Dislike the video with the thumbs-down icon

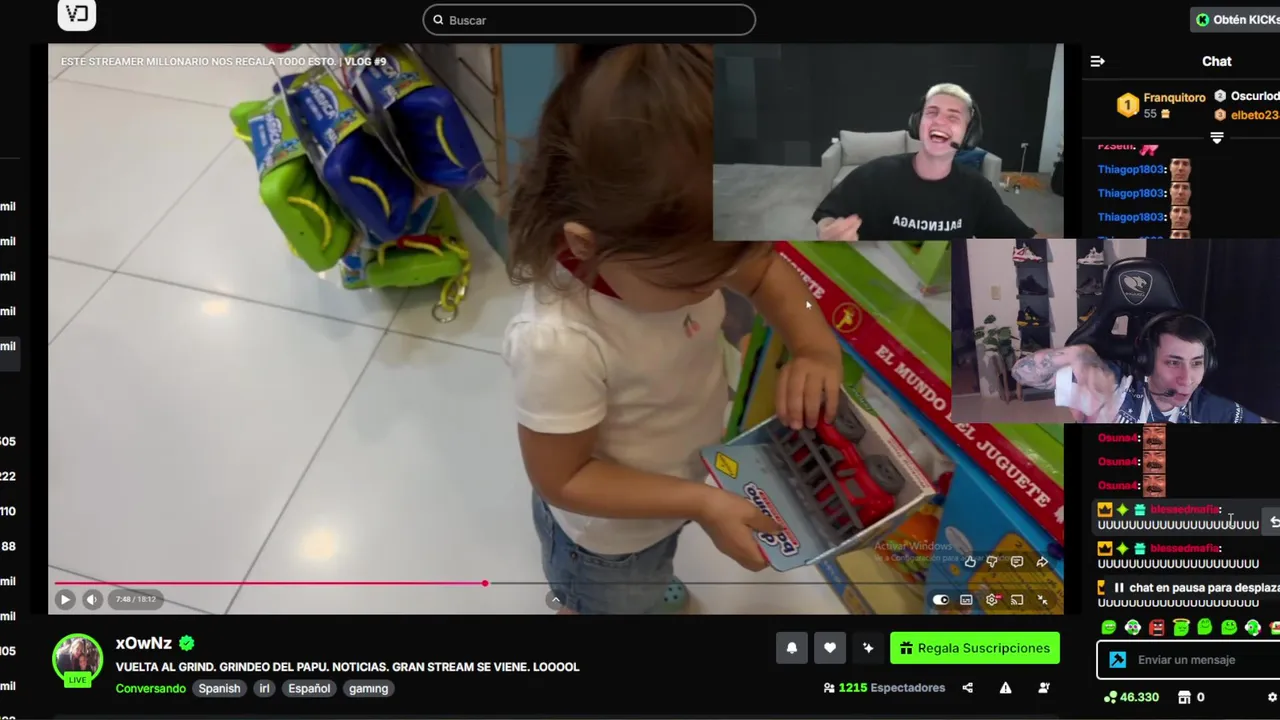click(x=992, y=562)
